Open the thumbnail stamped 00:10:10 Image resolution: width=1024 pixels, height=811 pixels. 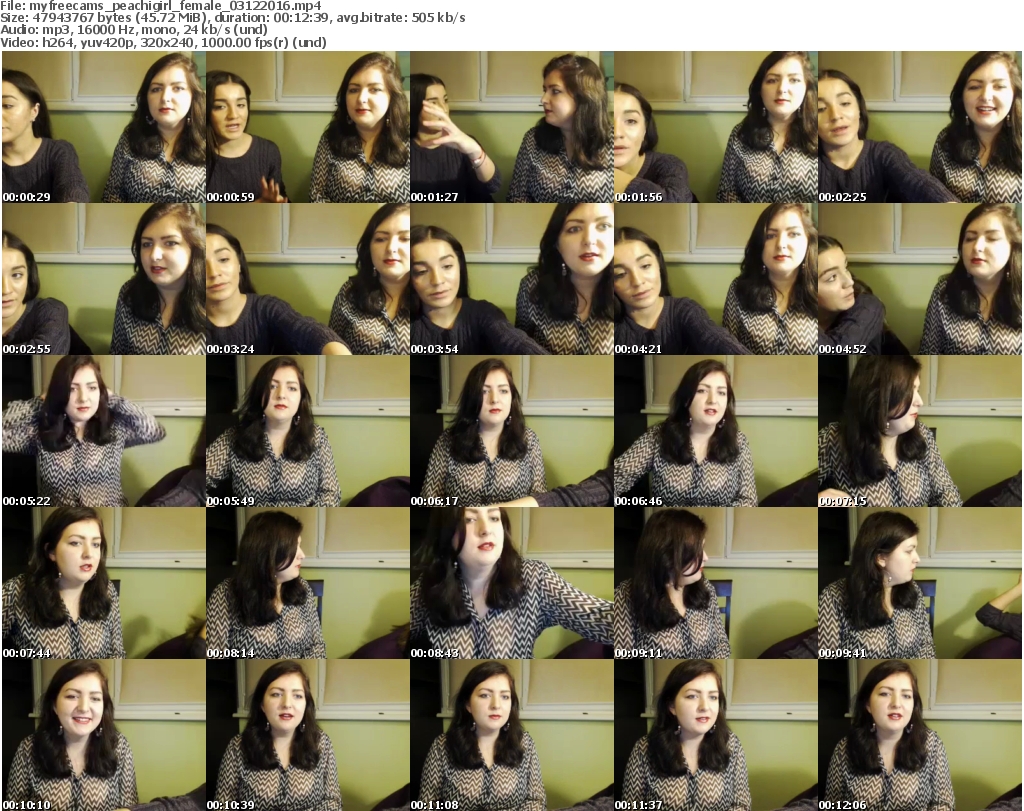[104, 735]
